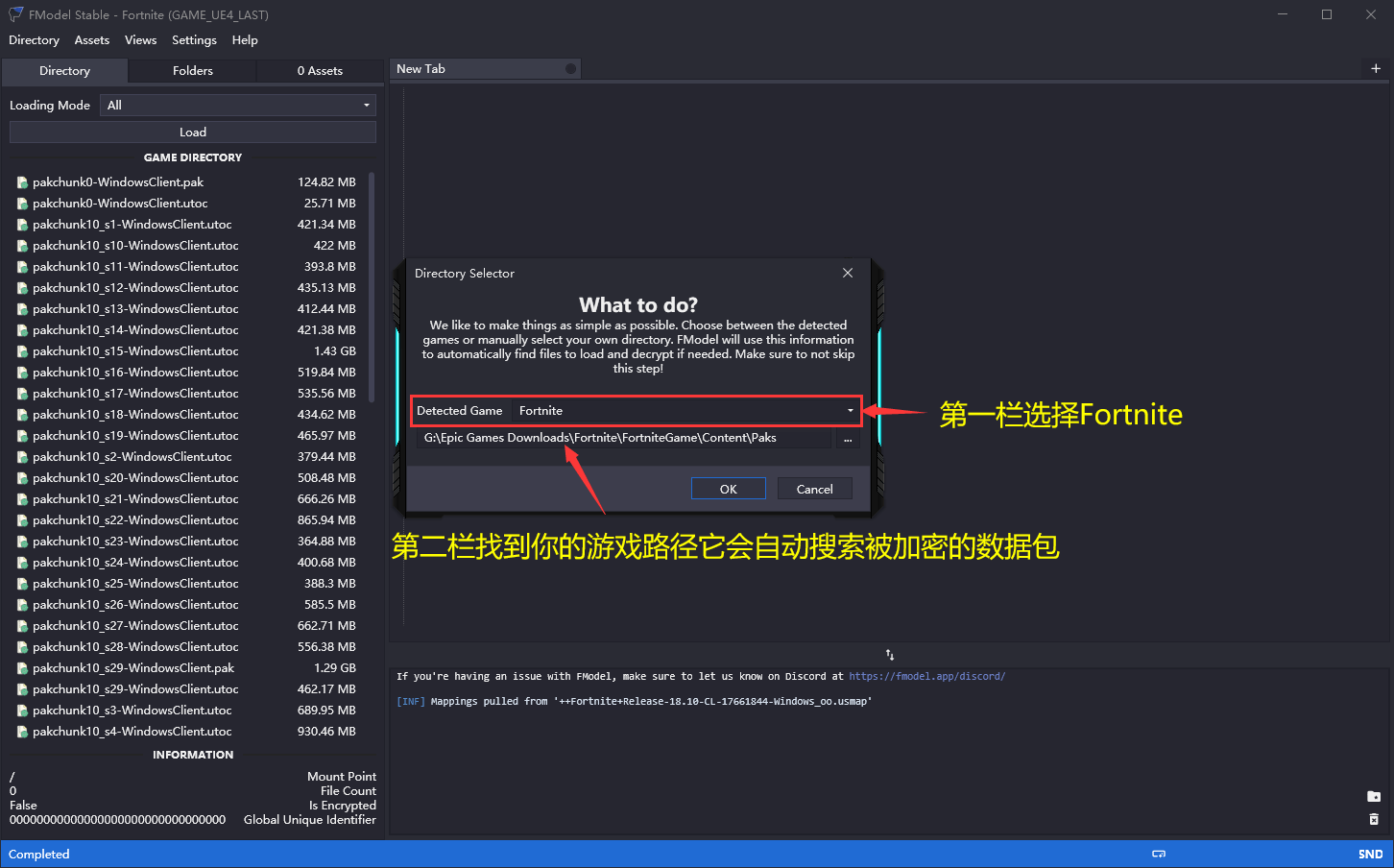
Task: Click file icon of pakchunk10_s24-WindowsClient.utoc
Action: click(x=22, y=563)
